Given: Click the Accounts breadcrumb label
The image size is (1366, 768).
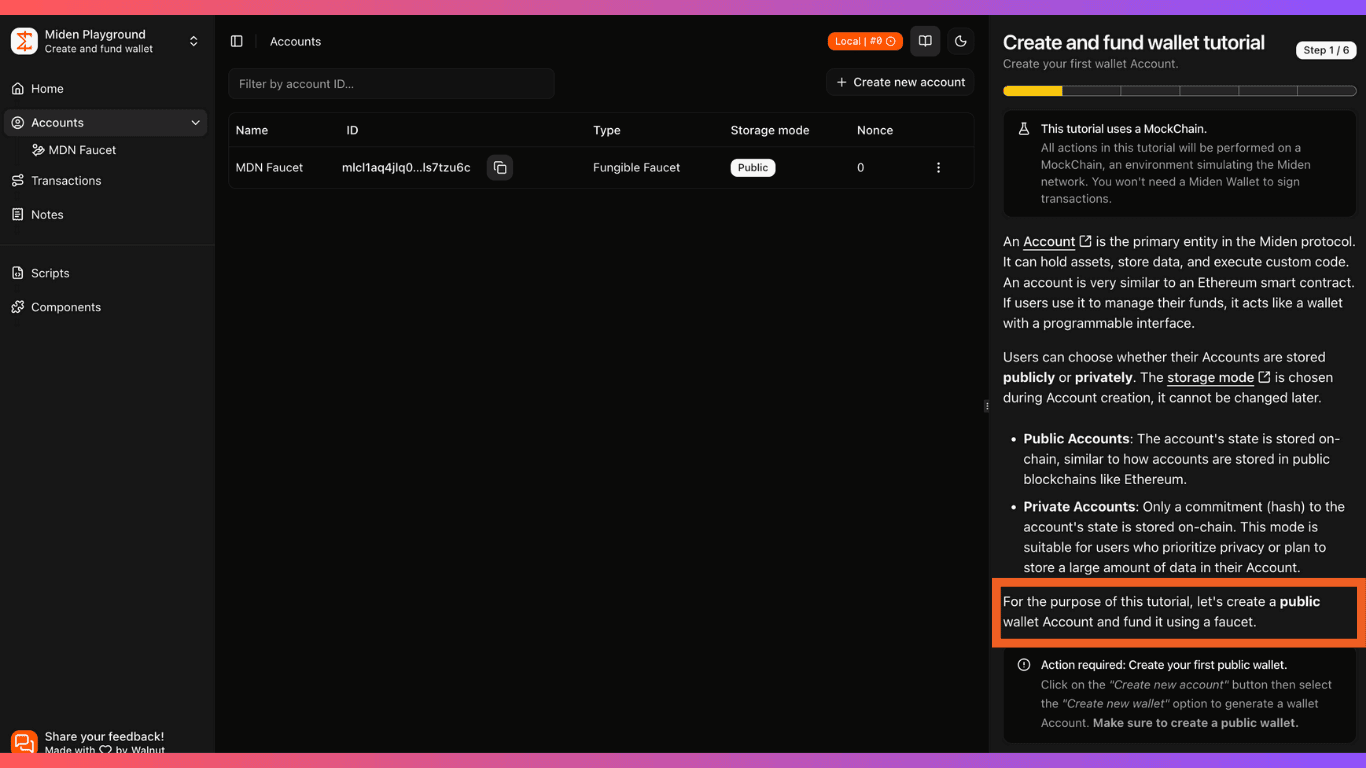Looking at the screenshot, I should pos(295,42).
